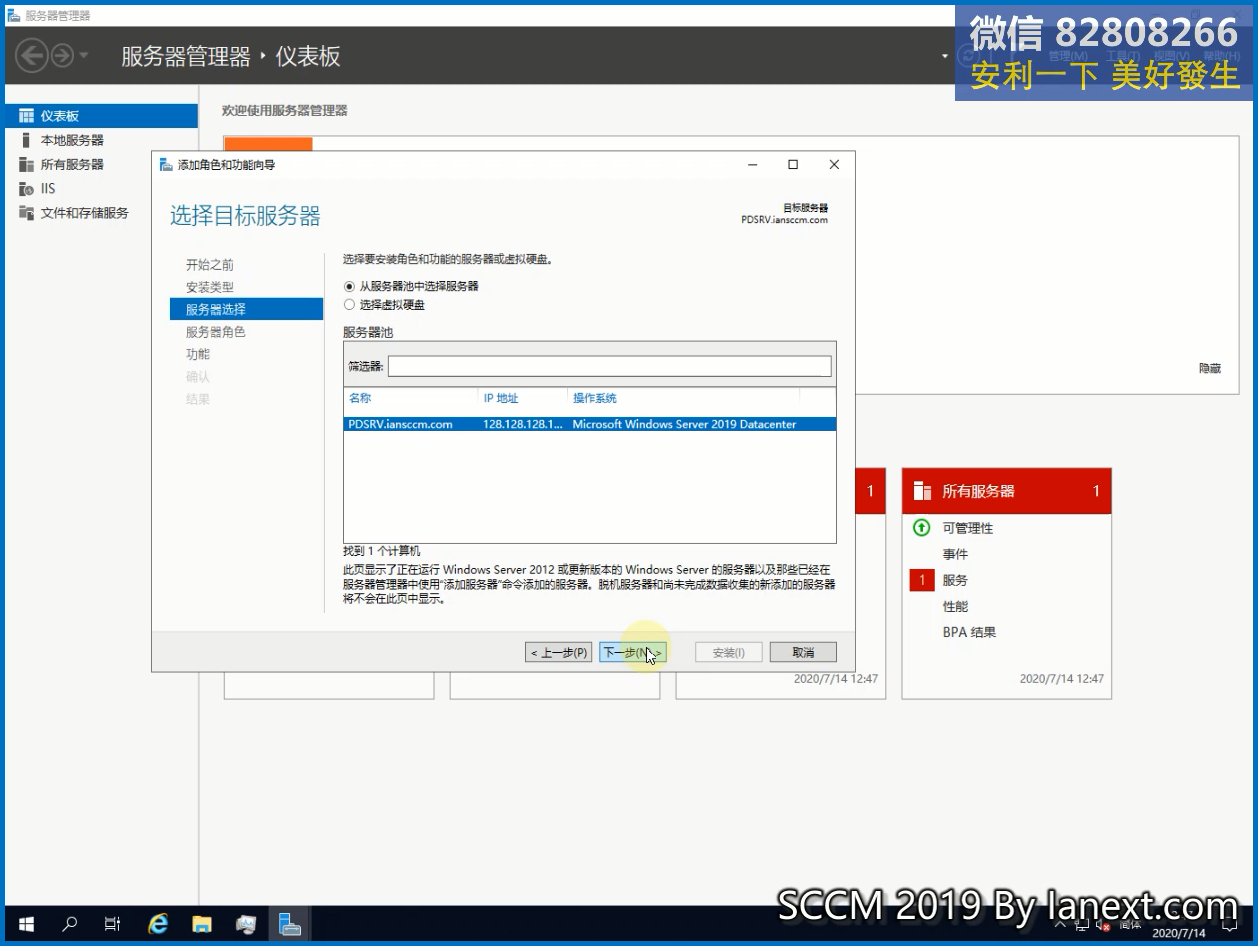Viewport: 1258px width, 946px height.
Task: Select the 服务器选择 wizard step
Action: point(247,309)
